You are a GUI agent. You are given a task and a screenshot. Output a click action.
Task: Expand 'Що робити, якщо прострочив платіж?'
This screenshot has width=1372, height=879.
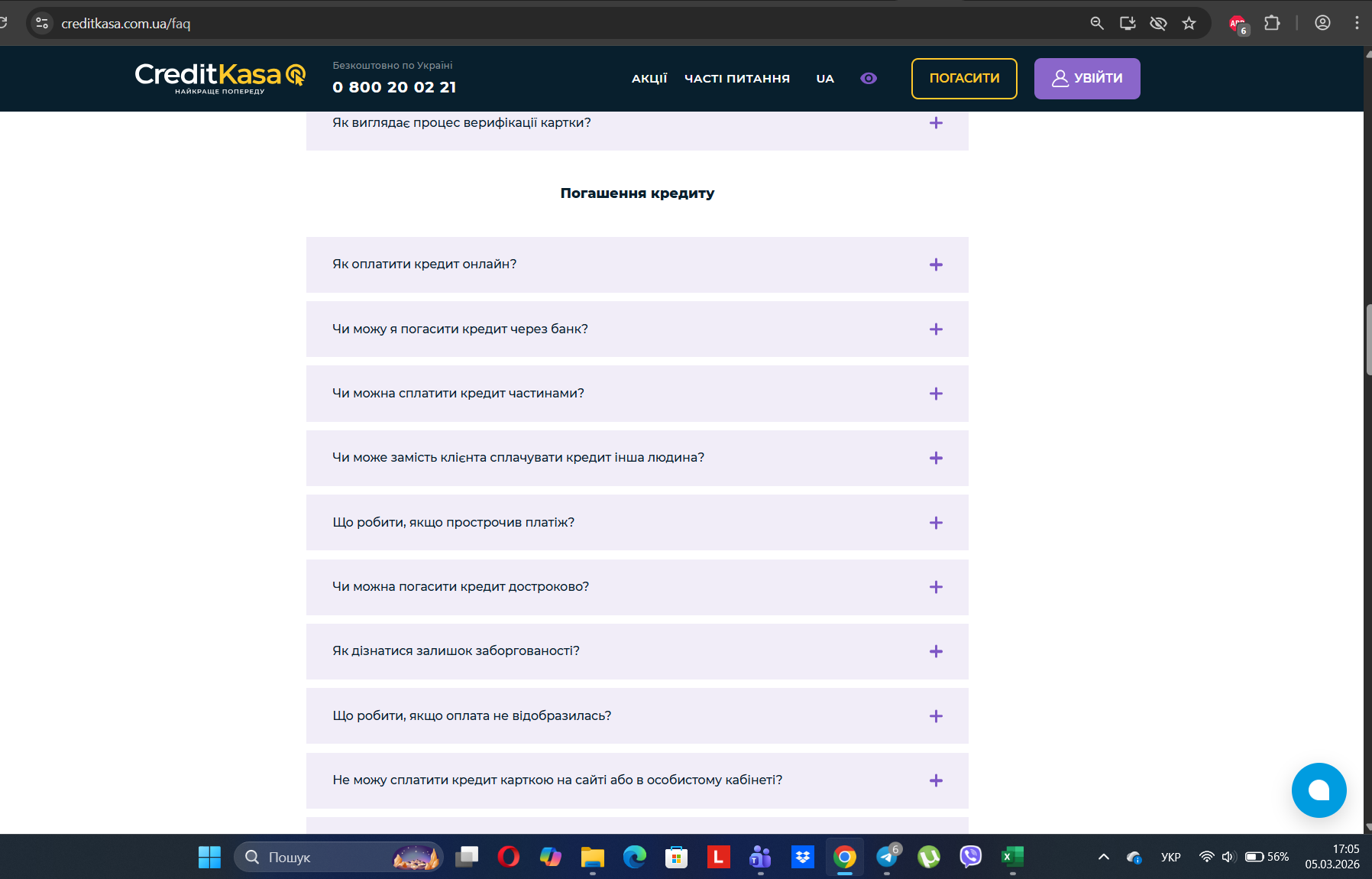pos(637,522)
